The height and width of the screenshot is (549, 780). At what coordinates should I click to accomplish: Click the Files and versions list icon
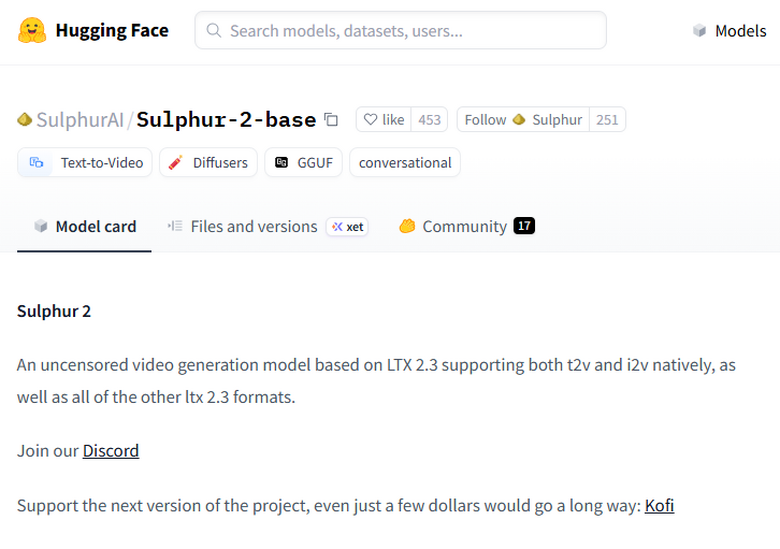pyautogui.click(x=175, y=226)
